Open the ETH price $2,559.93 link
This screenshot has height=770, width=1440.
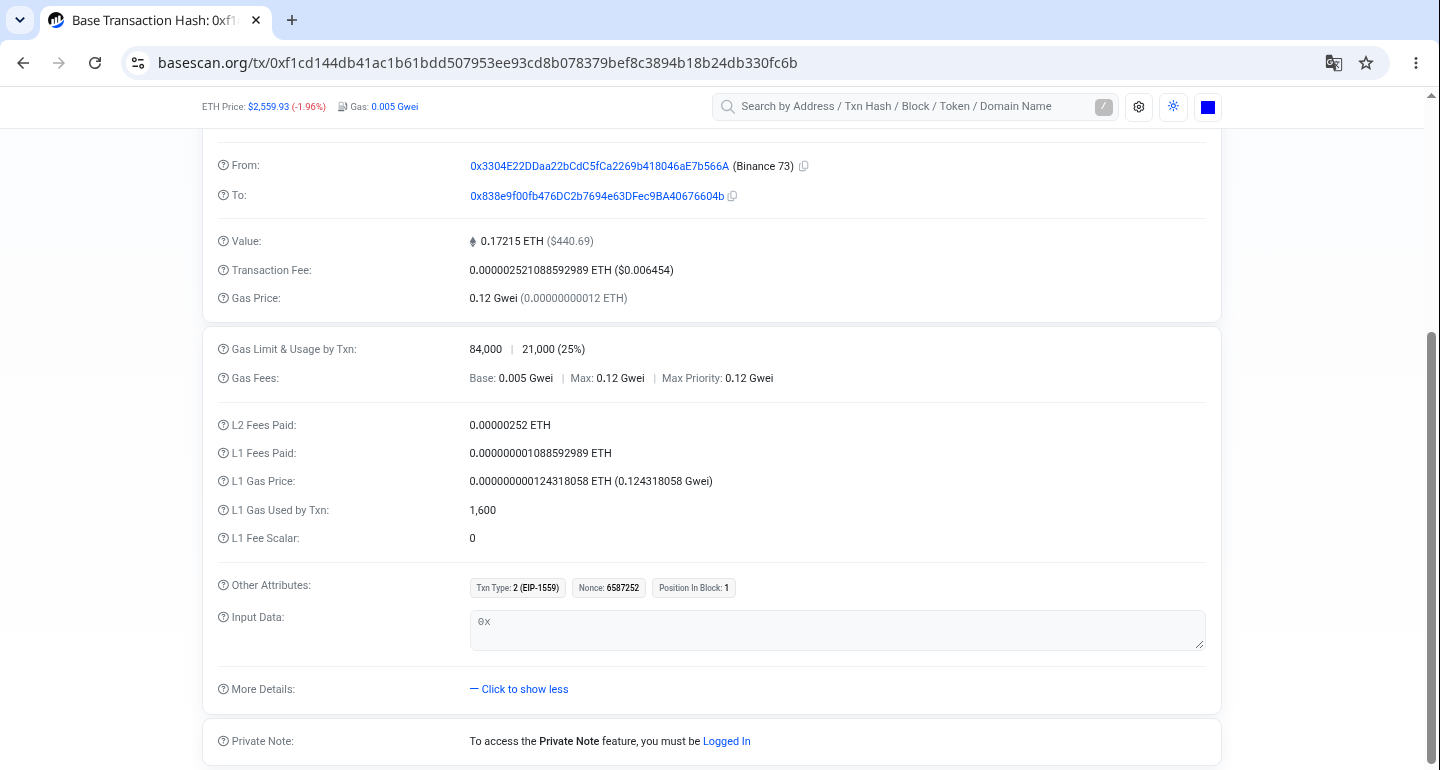(268, 107)
